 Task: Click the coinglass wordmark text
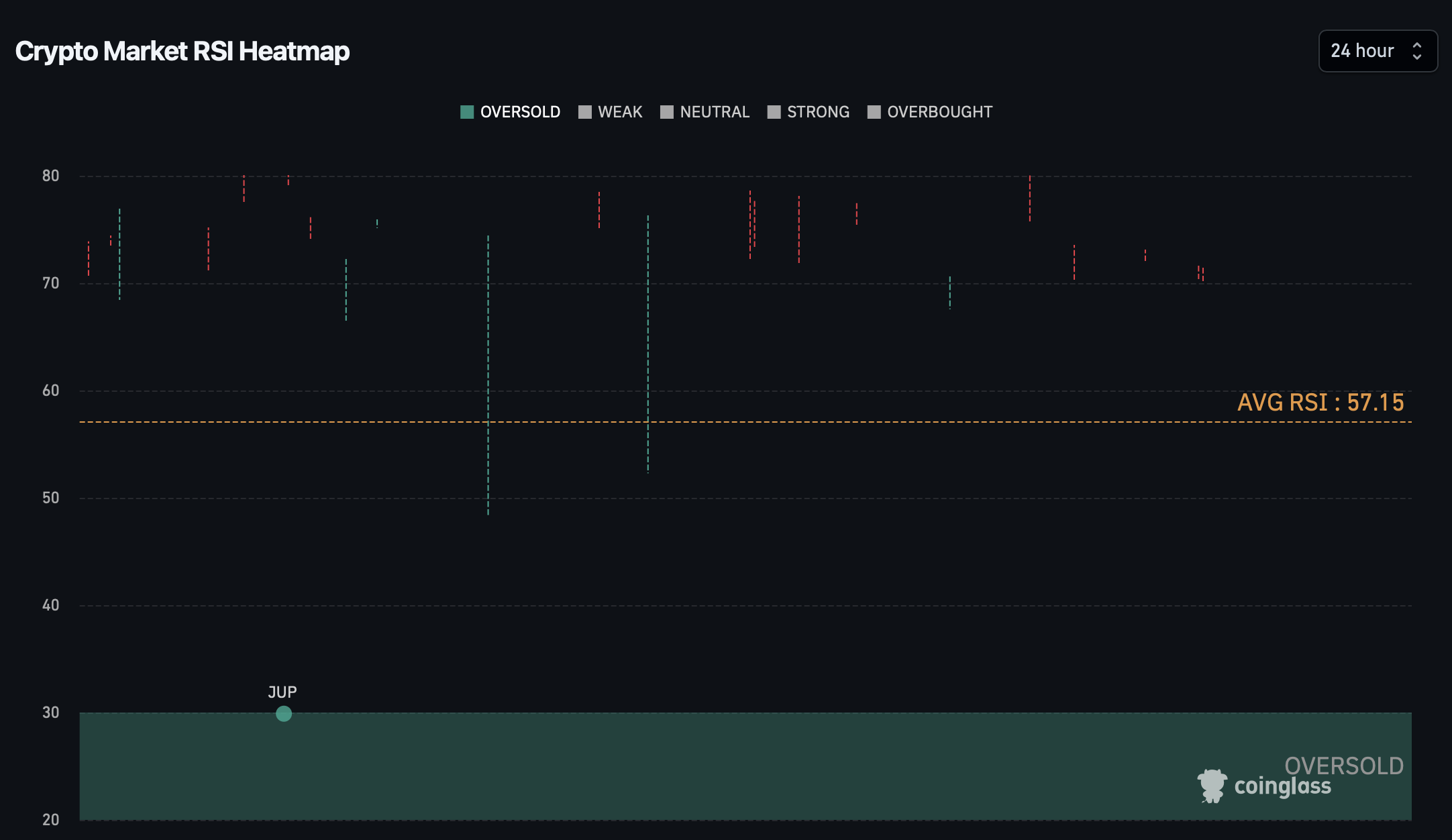pyautogui.click(x=1282, y=786)
